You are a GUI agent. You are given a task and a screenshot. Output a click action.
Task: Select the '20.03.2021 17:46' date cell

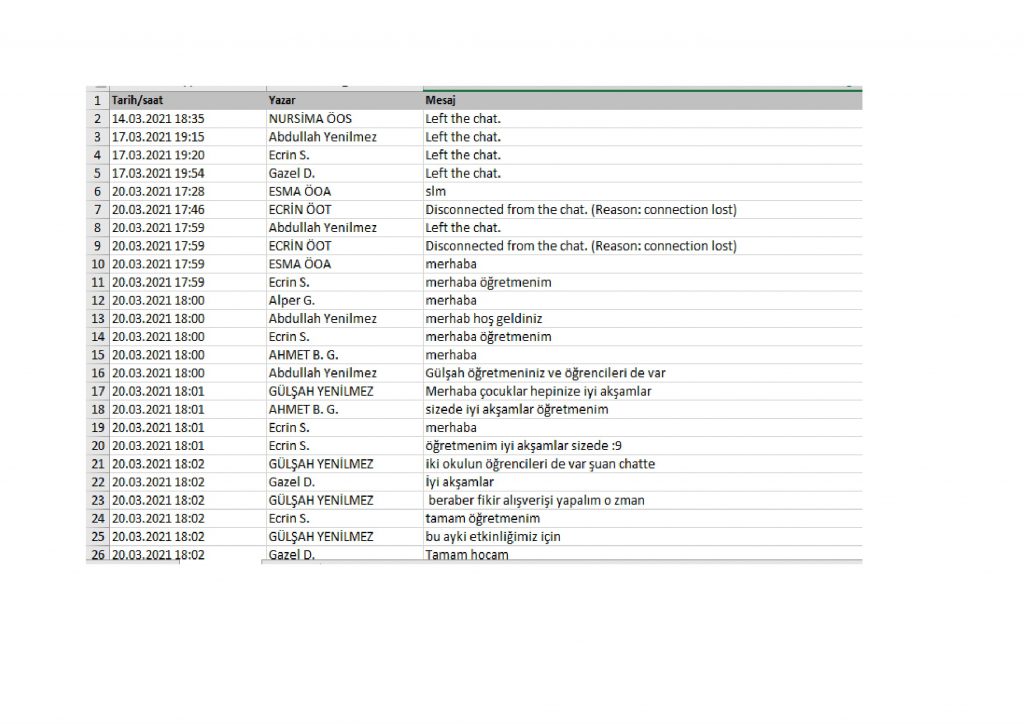(x=158, y=210)
